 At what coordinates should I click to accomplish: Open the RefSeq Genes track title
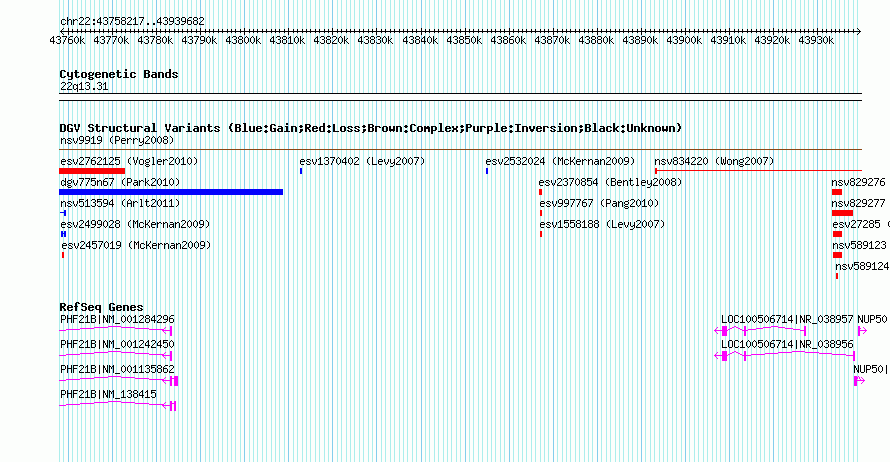[x=101, y=307]
